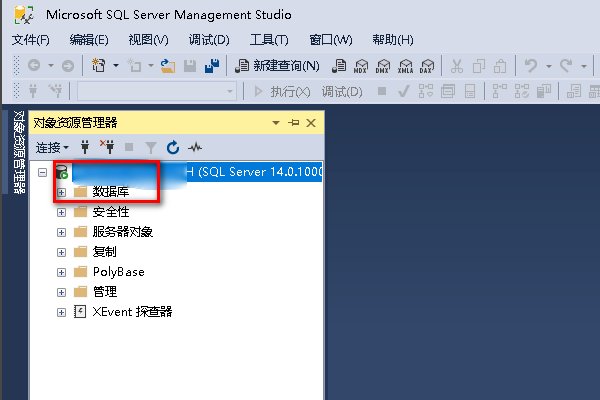Expand the 数据库 folder
This screenshot has width=600, height=400.
[61, 192]
